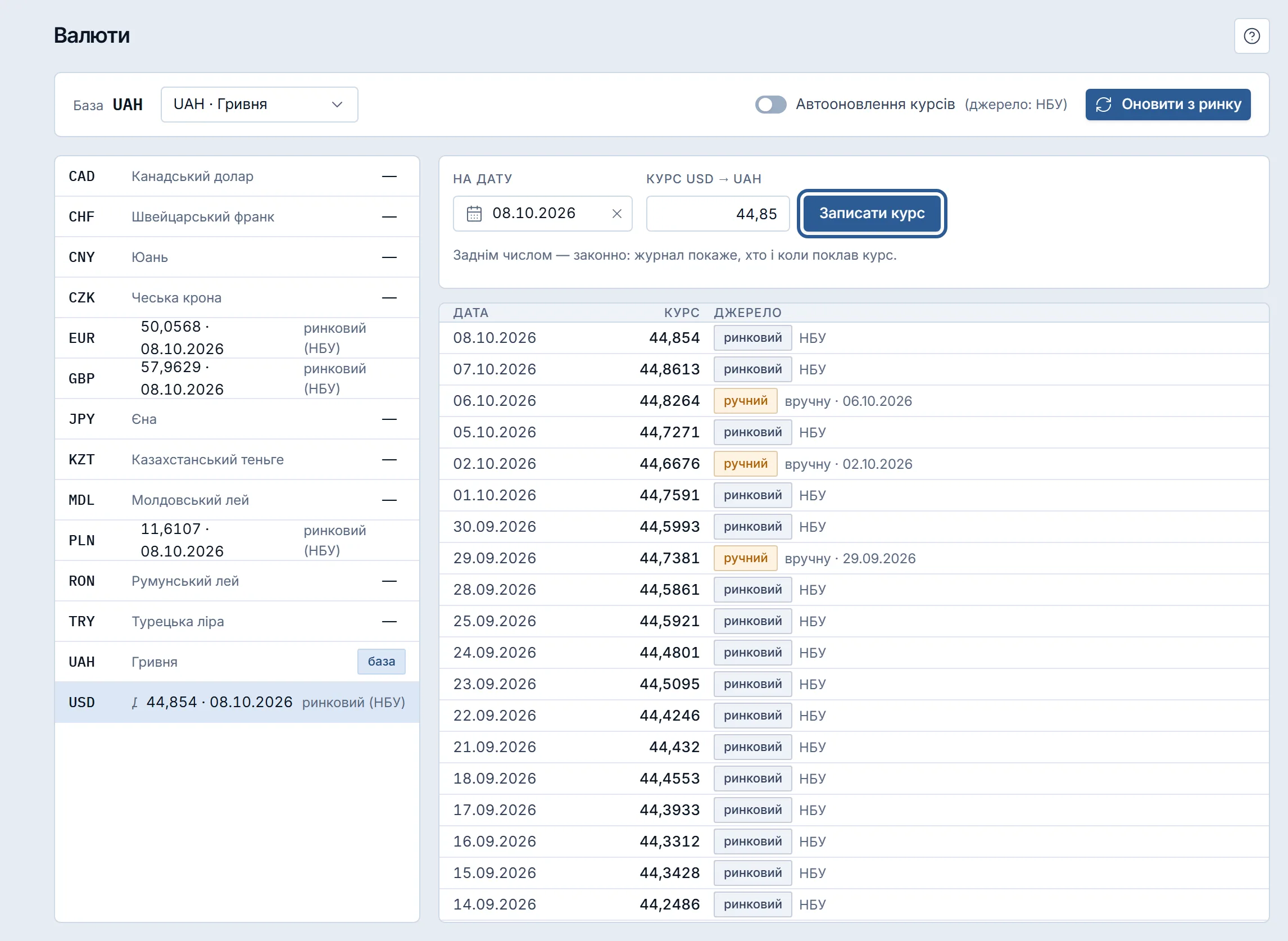
Task: Toggle Автооновлення курсів switch
Action: tap(770, 104)
